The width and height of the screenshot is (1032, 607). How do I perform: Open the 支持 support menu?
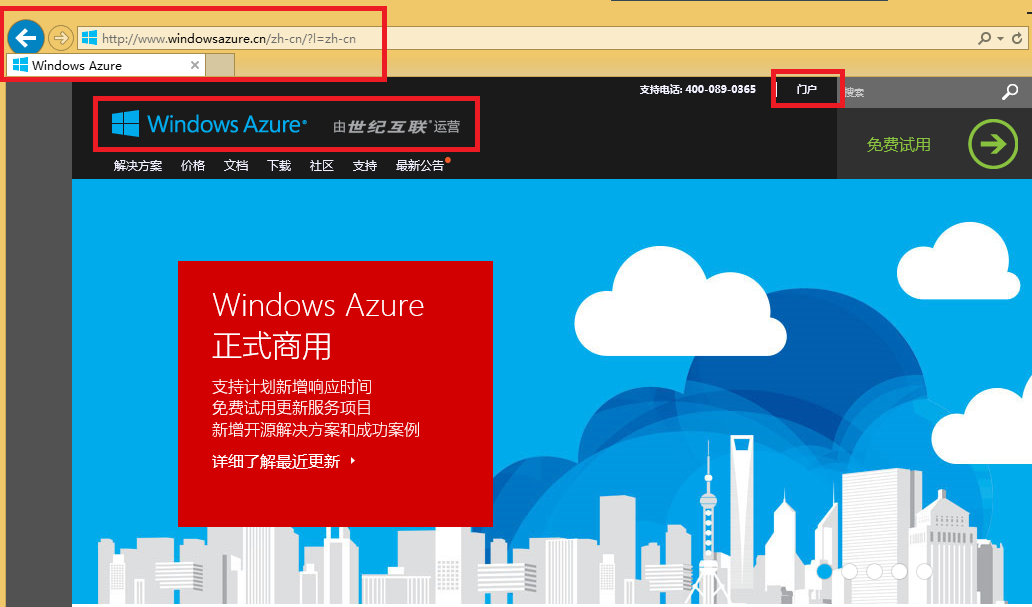[365, 166]
